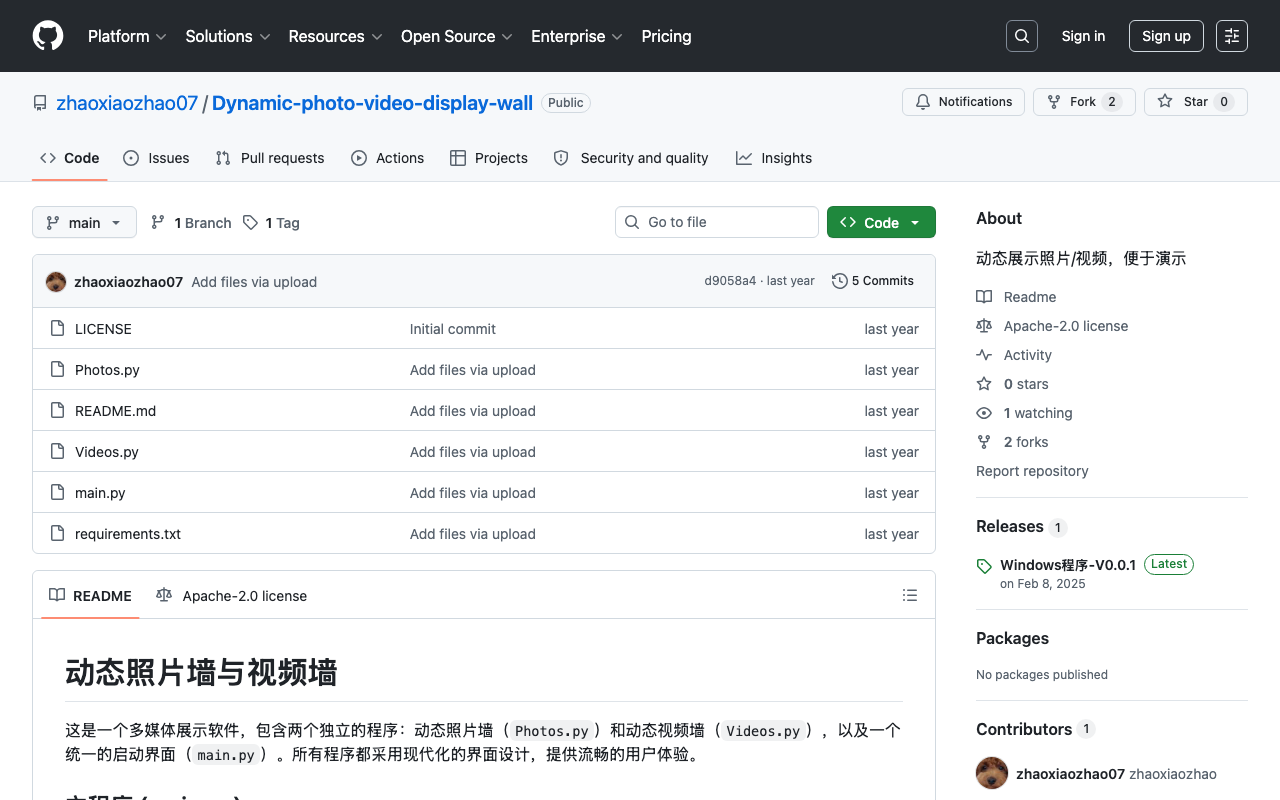Open README outline list icon
The width and height of the screenshot is (1280, 800).
910,595
